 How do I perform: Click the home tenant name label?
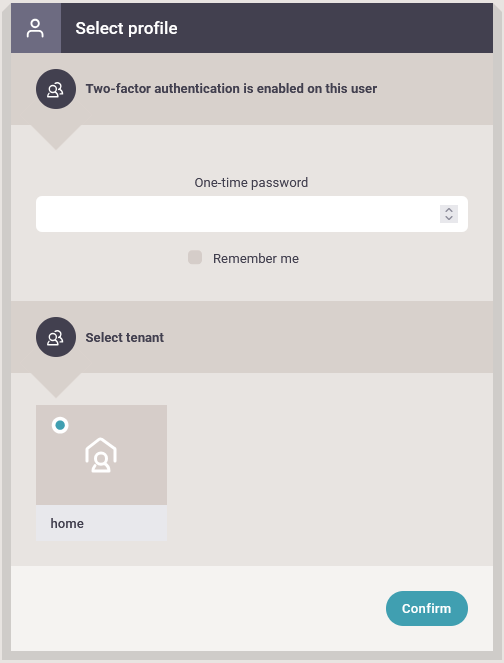[67, 523]
